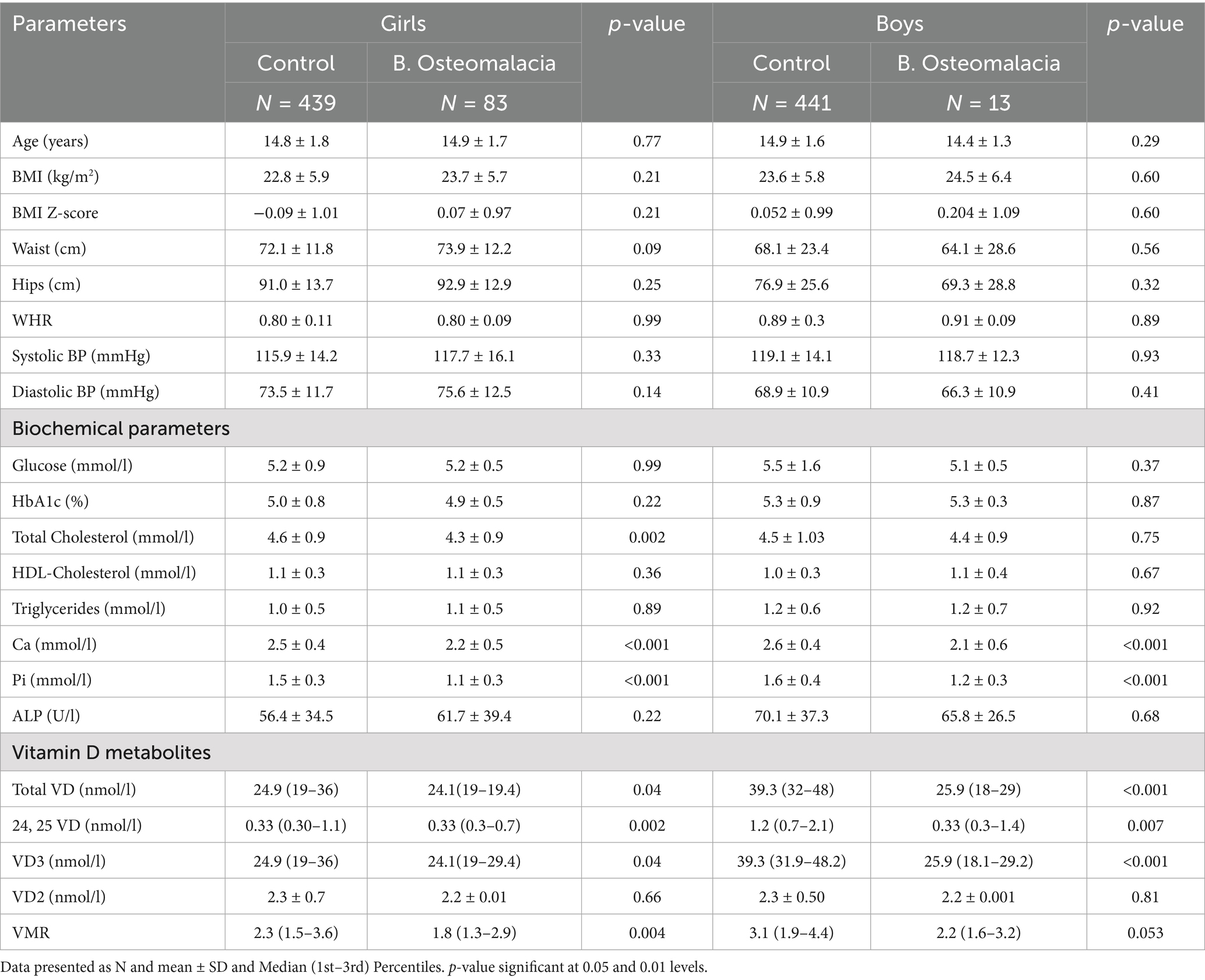Select the Girls group header
Image resolution: width=1205 pixels, height=980 pixels.
403,24
